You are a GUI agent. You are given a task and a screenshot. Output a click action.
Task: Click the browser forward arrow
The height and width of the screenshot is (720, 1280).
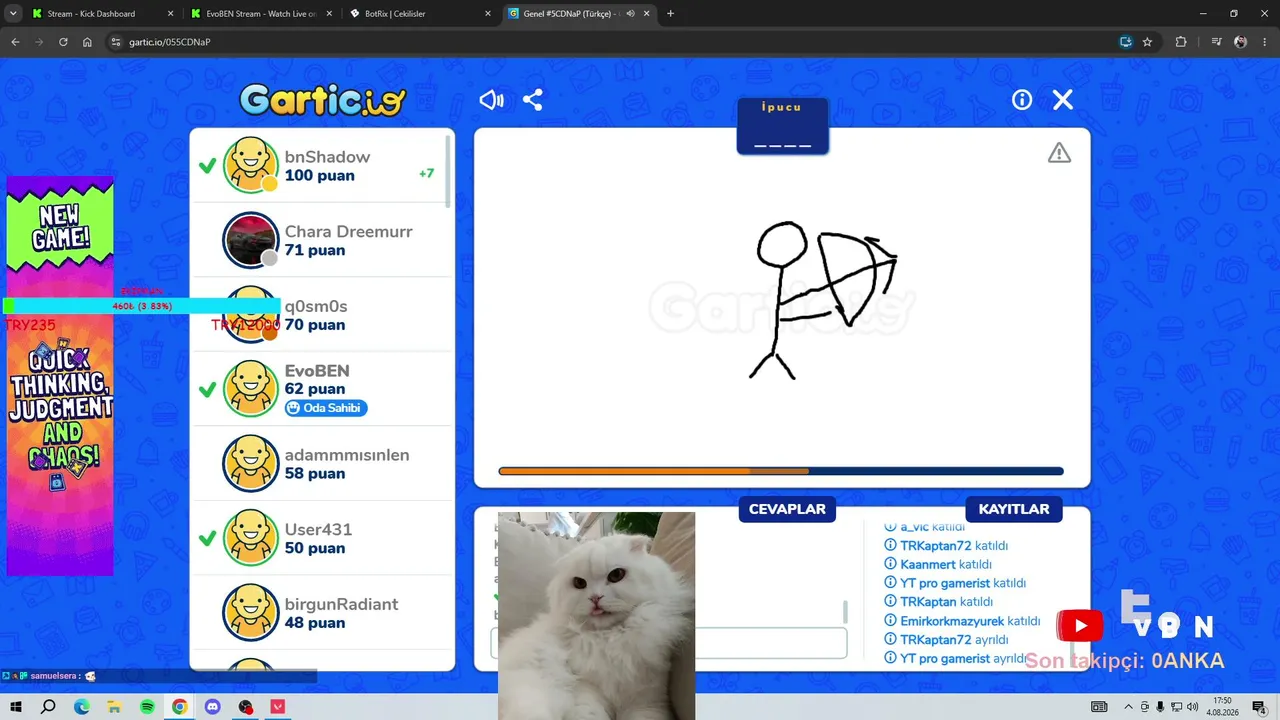(x=39, y=42)
